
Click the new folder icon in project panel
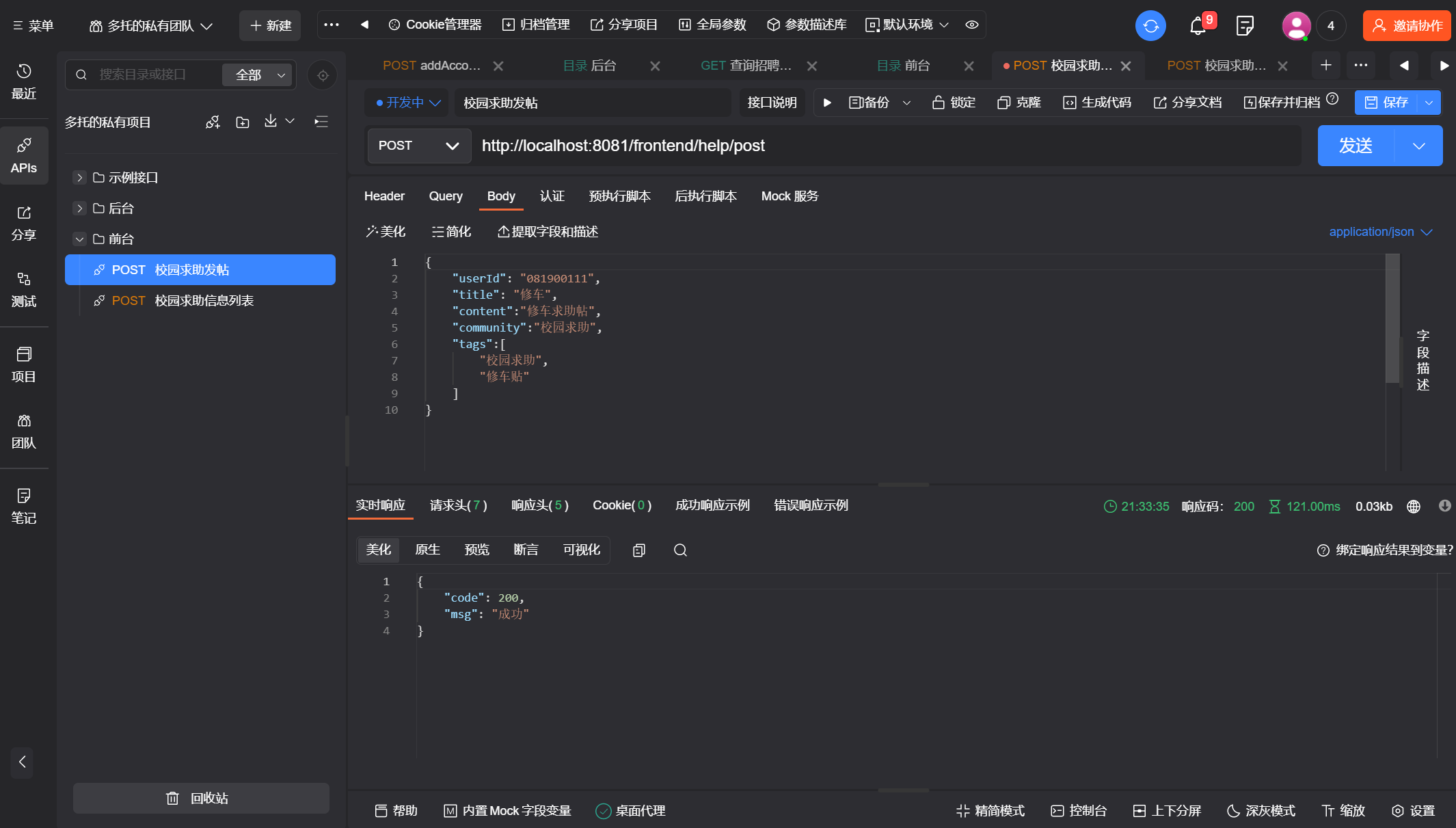click(243, 122)
